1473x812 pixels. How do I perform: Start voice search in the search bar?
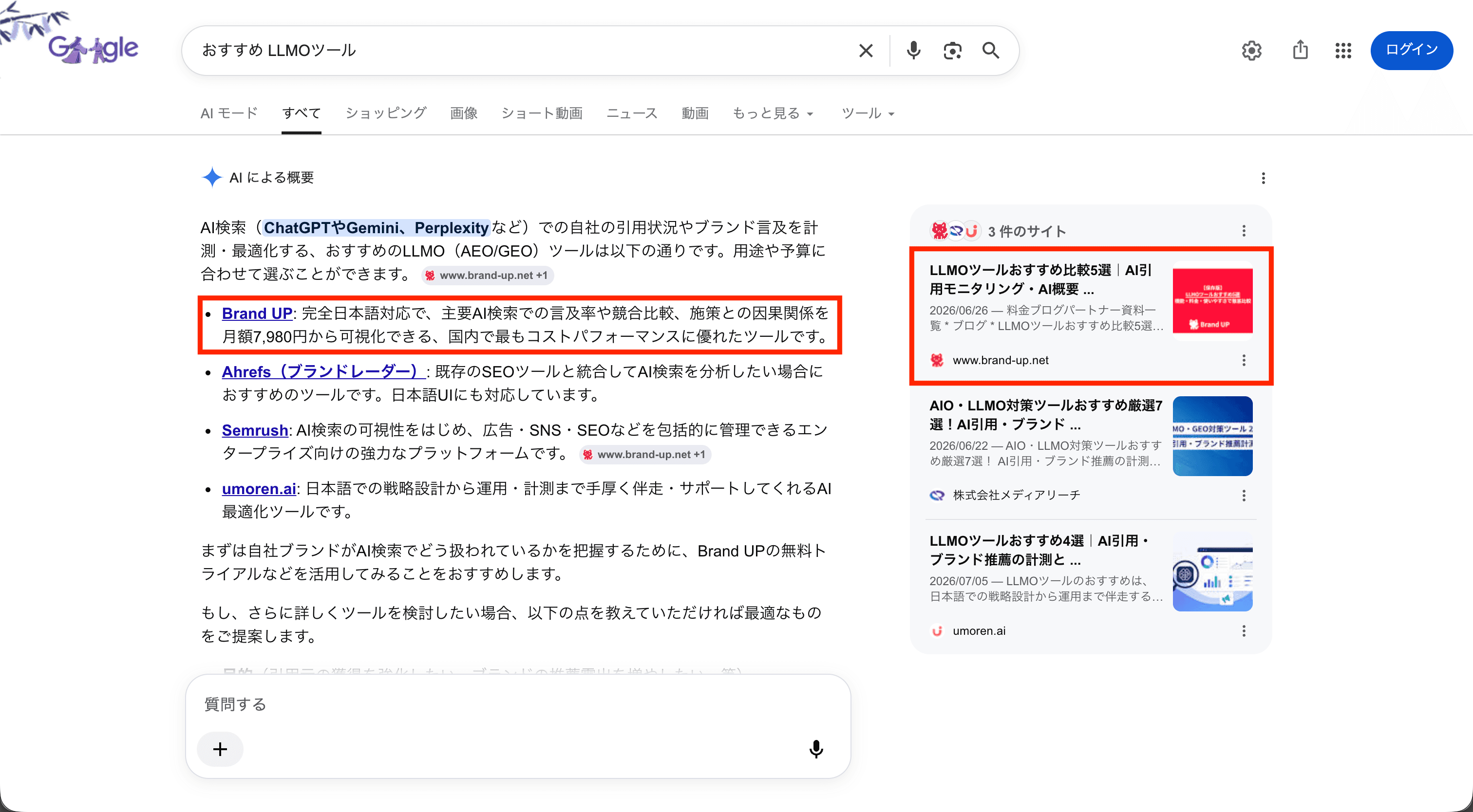tap(913, 51)
